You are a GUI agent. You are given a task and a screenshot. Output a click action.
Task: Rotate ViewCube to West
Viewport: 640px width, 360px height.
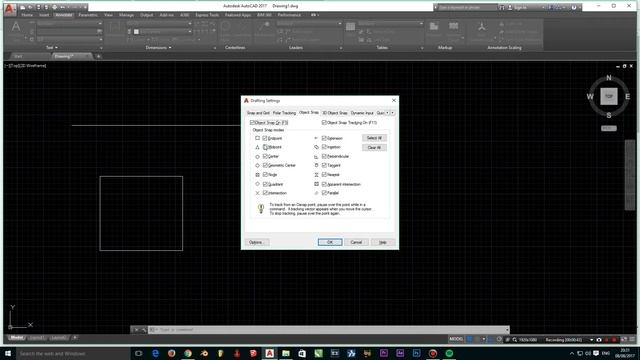pos(590,97)
